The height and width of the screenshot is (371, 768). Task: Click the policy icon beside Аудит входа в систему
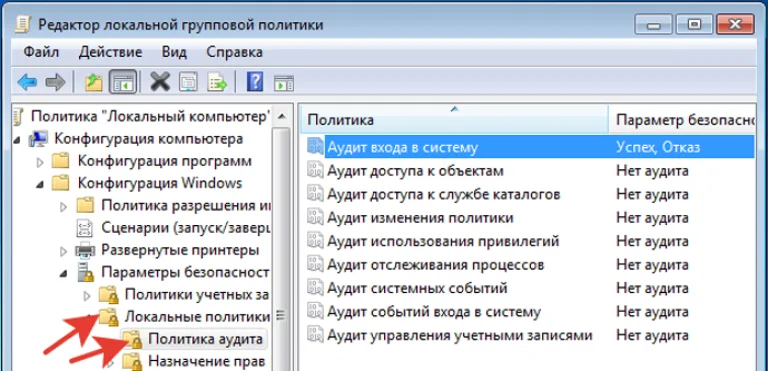(x=315, y=147)
